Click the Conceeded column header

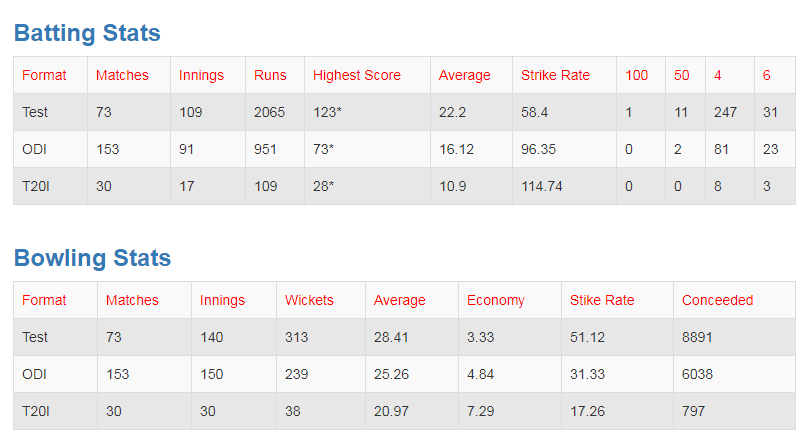(717, 300)
